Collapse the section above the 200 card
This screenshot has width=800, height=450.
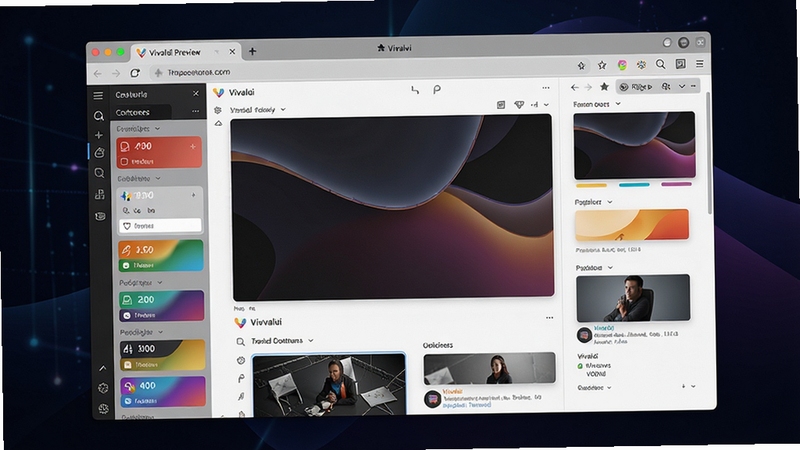point(160,283)
